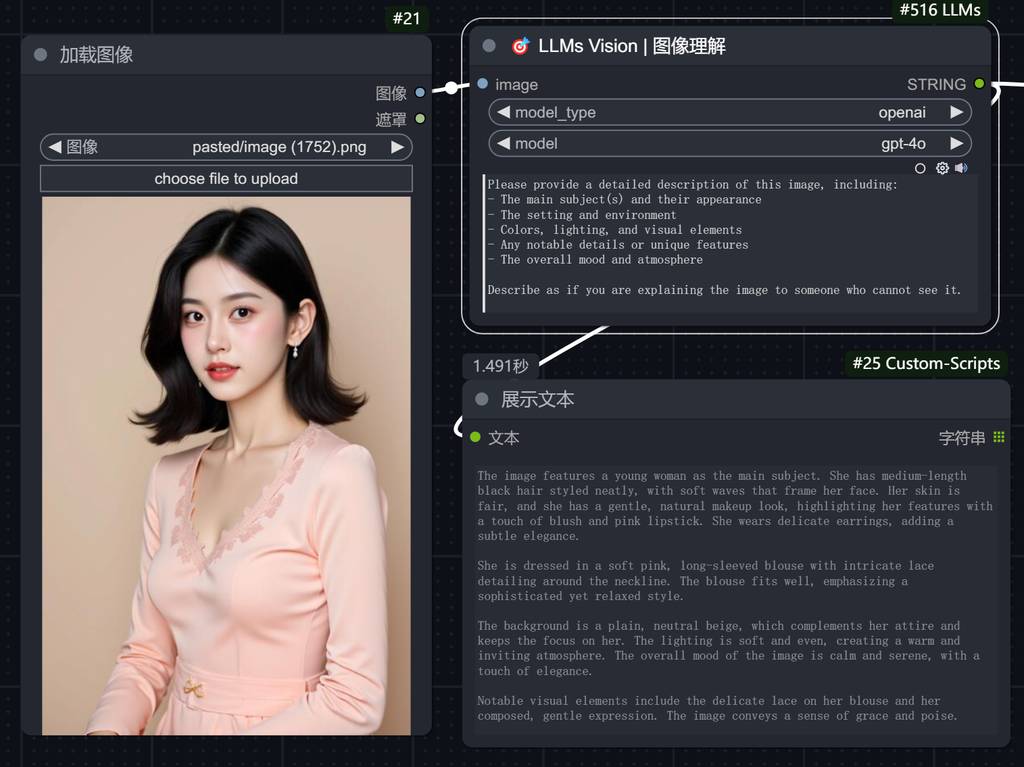This screenshot has height=767, width=1024.
Task: Click the blue 图像 output dot
Action: [x=419, y=93]
